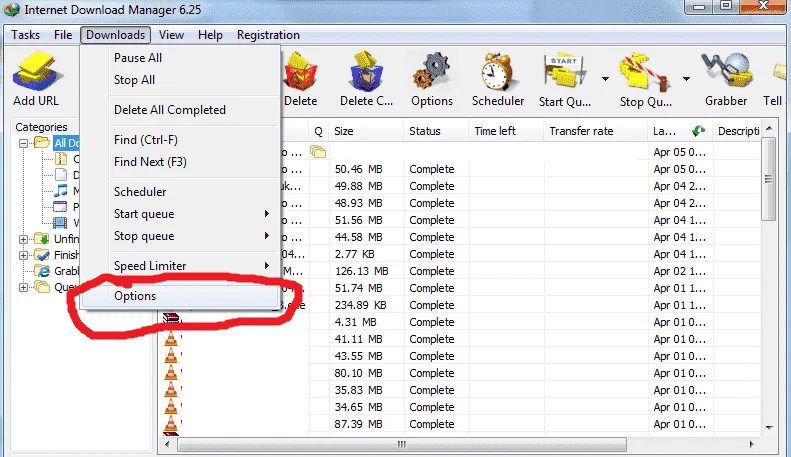The height and width of the screenshot is (457, 791).
Task: Open Options from the gear toolbar icon
Action: [x=432, y=73]
